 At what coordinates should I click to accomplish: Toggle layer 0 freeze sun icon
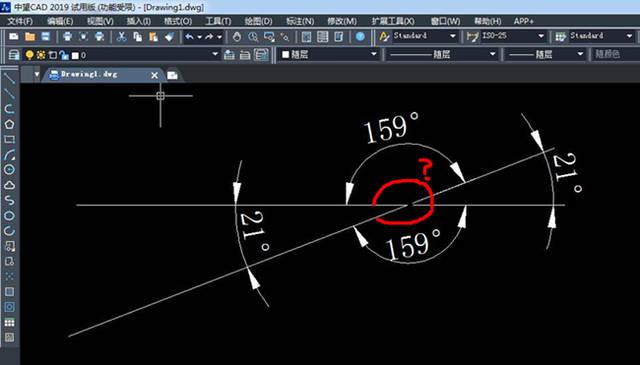41,55
